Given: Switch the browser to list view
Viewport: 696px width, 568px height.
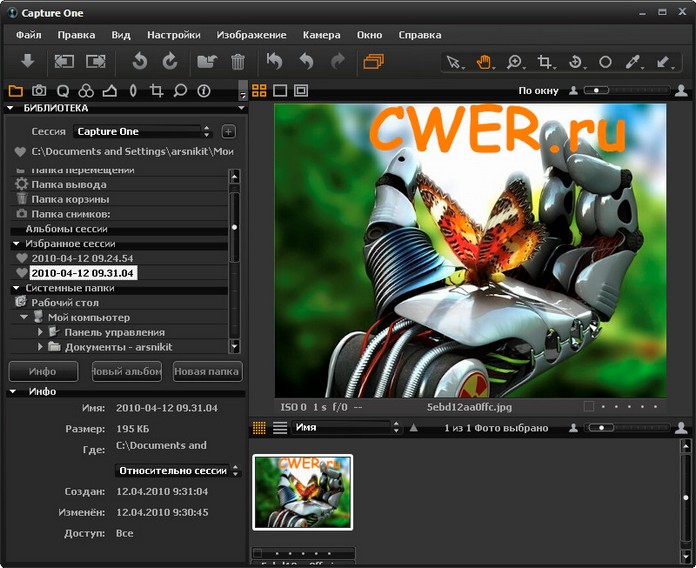Looking at the screenshot, I should pyautogui.click(x=280, y=428).
